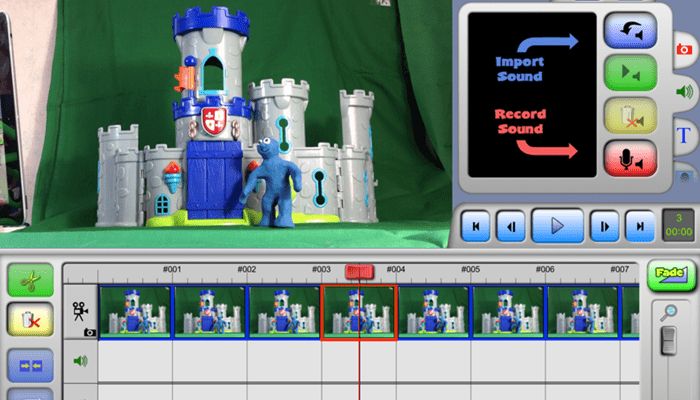Open the blue T text tab
The height and width of the screenshot is (400, 700).
[684, 136]
